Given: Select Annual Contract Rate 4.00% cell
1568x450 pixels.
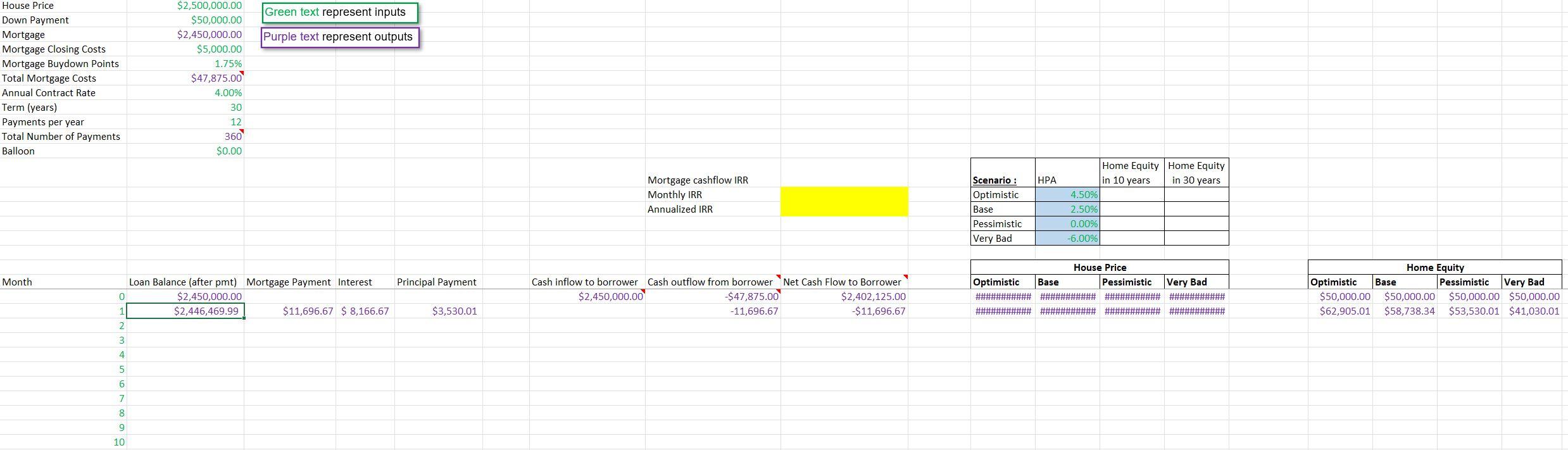Looking at the screenshot, I should 228,93.
